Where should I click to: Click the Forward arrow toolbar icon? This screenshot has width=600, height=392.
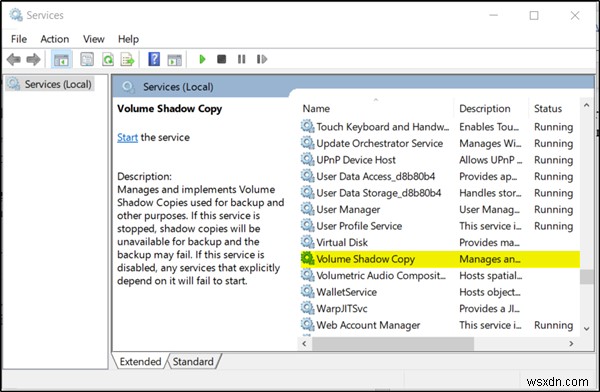[33, 59]
